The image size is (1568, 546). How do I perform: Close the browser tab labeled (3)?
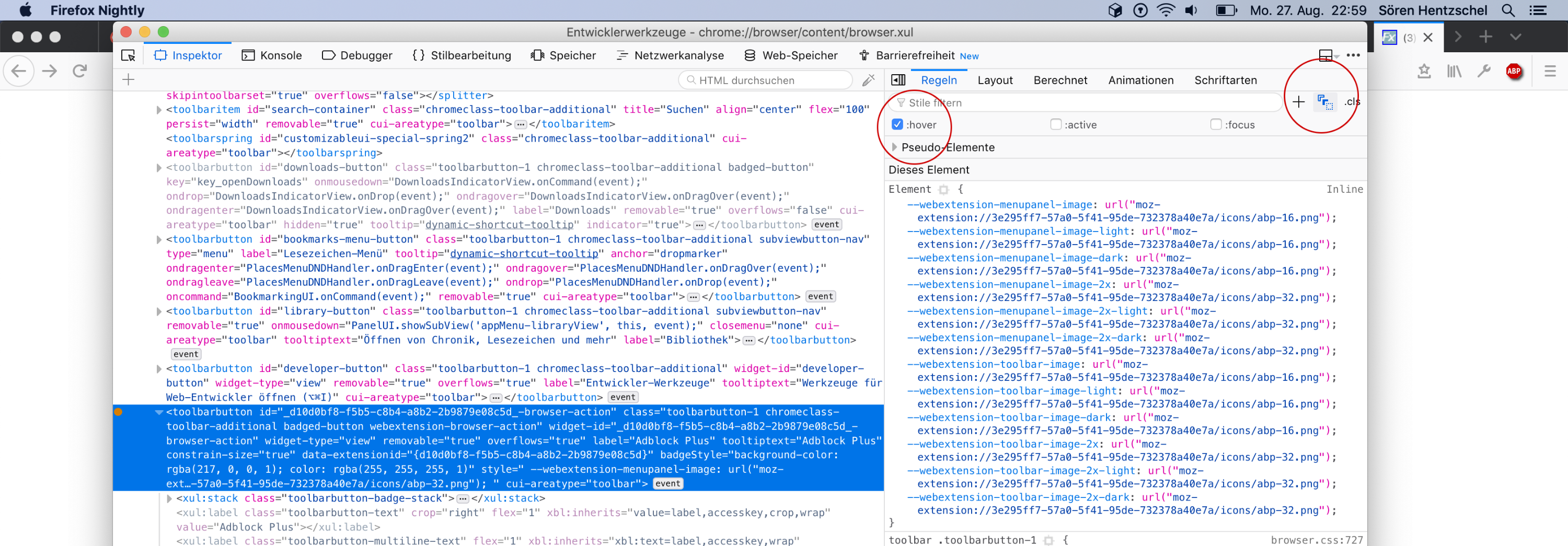[x=1428, y=38]
